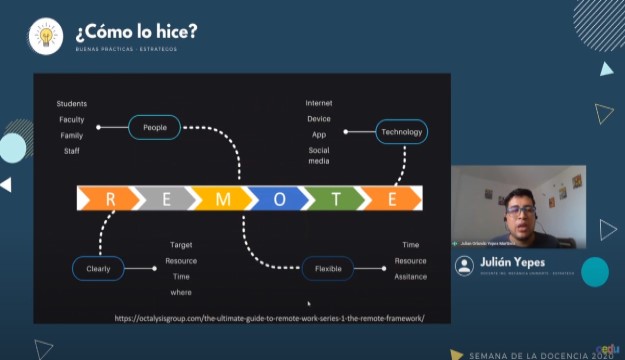Click the Students label in People list
The width and height of the screenshot is (625, 360).
click(72, 104)
